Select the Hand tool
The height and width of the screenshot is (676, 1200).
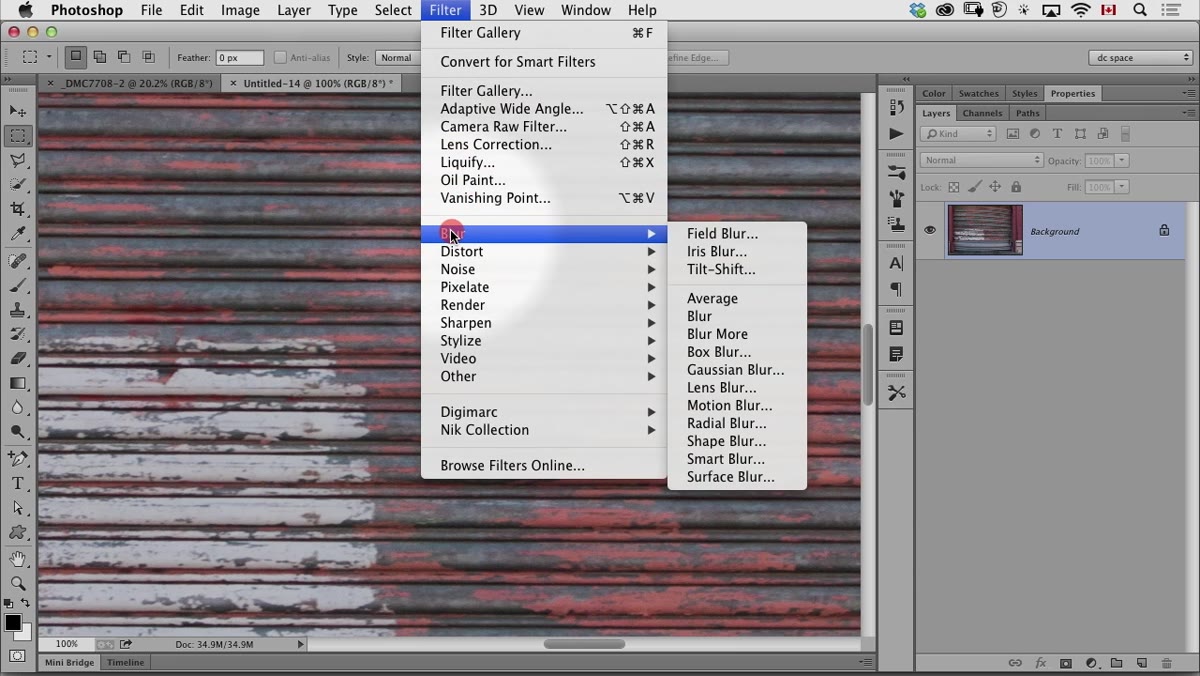(x=18, y=559)
